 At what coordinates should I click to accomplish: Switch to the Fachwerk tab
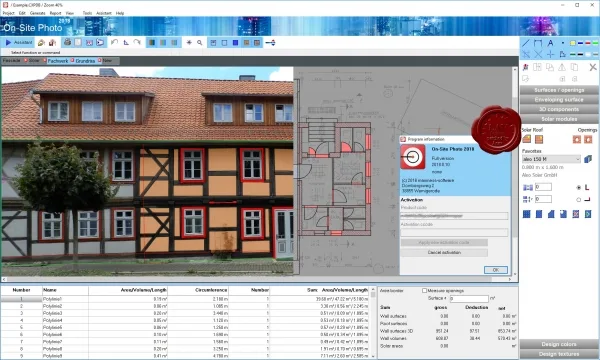tap(57, 61)
